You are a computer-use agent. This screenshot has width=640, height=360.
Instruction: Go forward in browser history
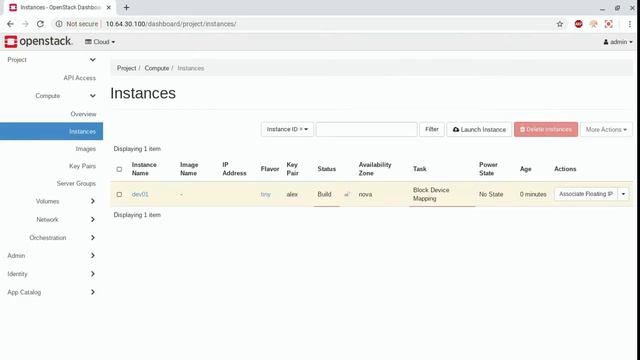25,24
